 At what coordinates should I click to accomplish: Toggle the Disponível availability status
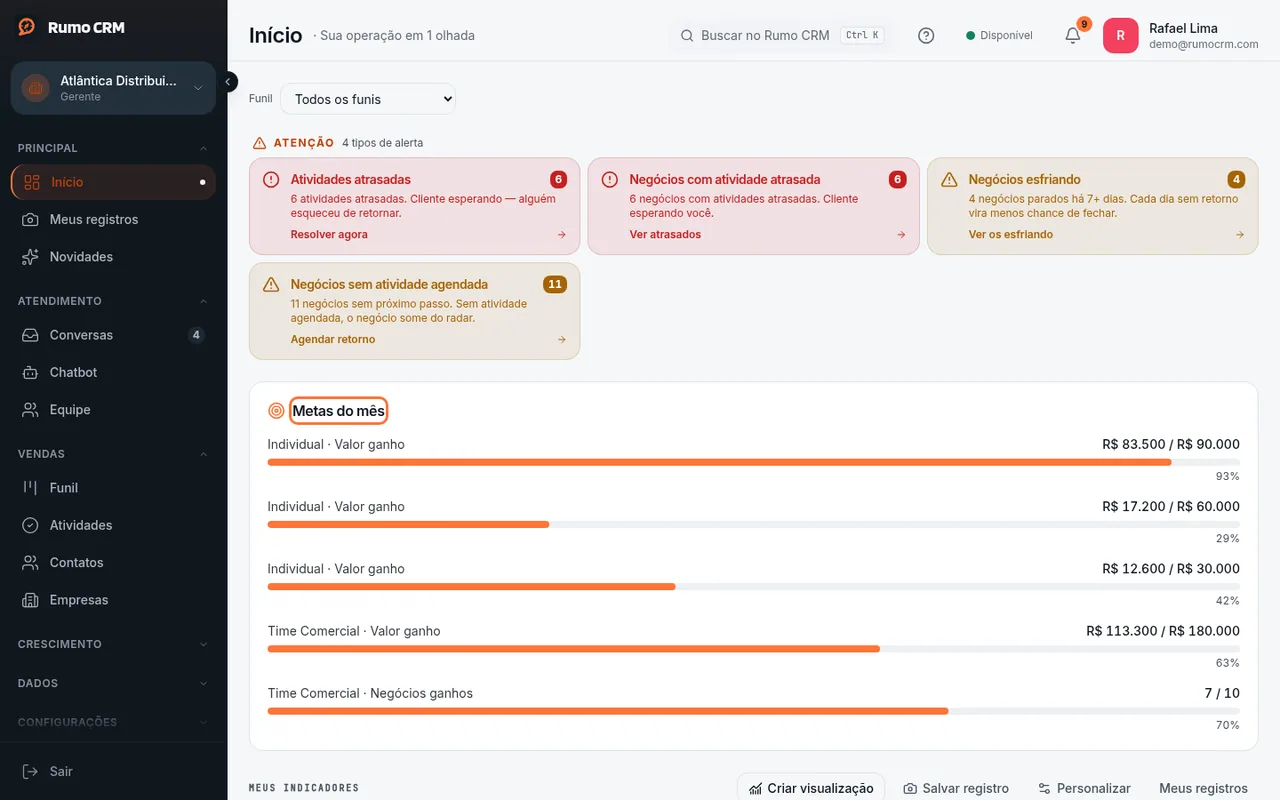(999, 35)
